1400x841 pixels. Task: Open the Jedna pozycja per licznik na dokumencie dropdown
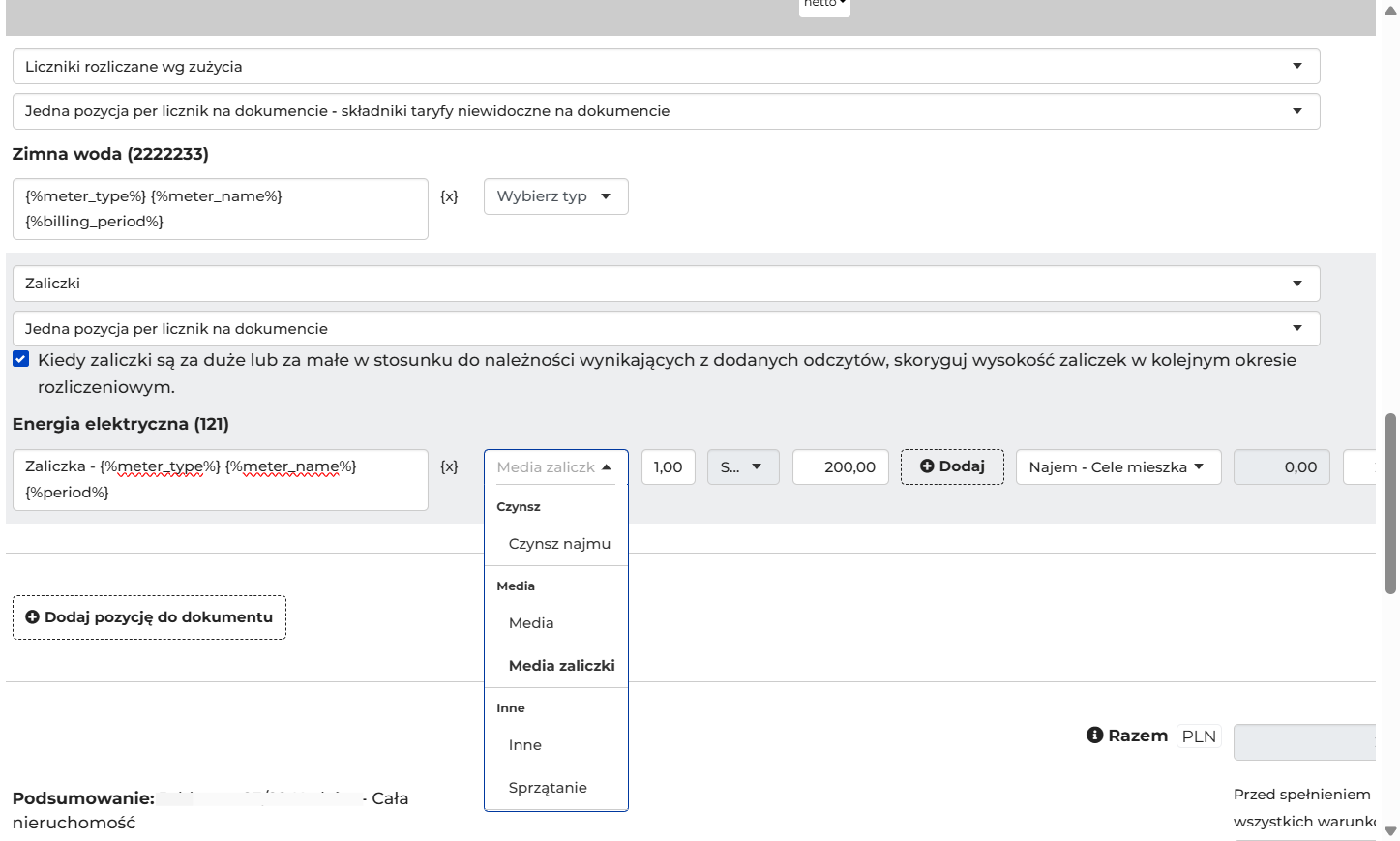(667, 329)
